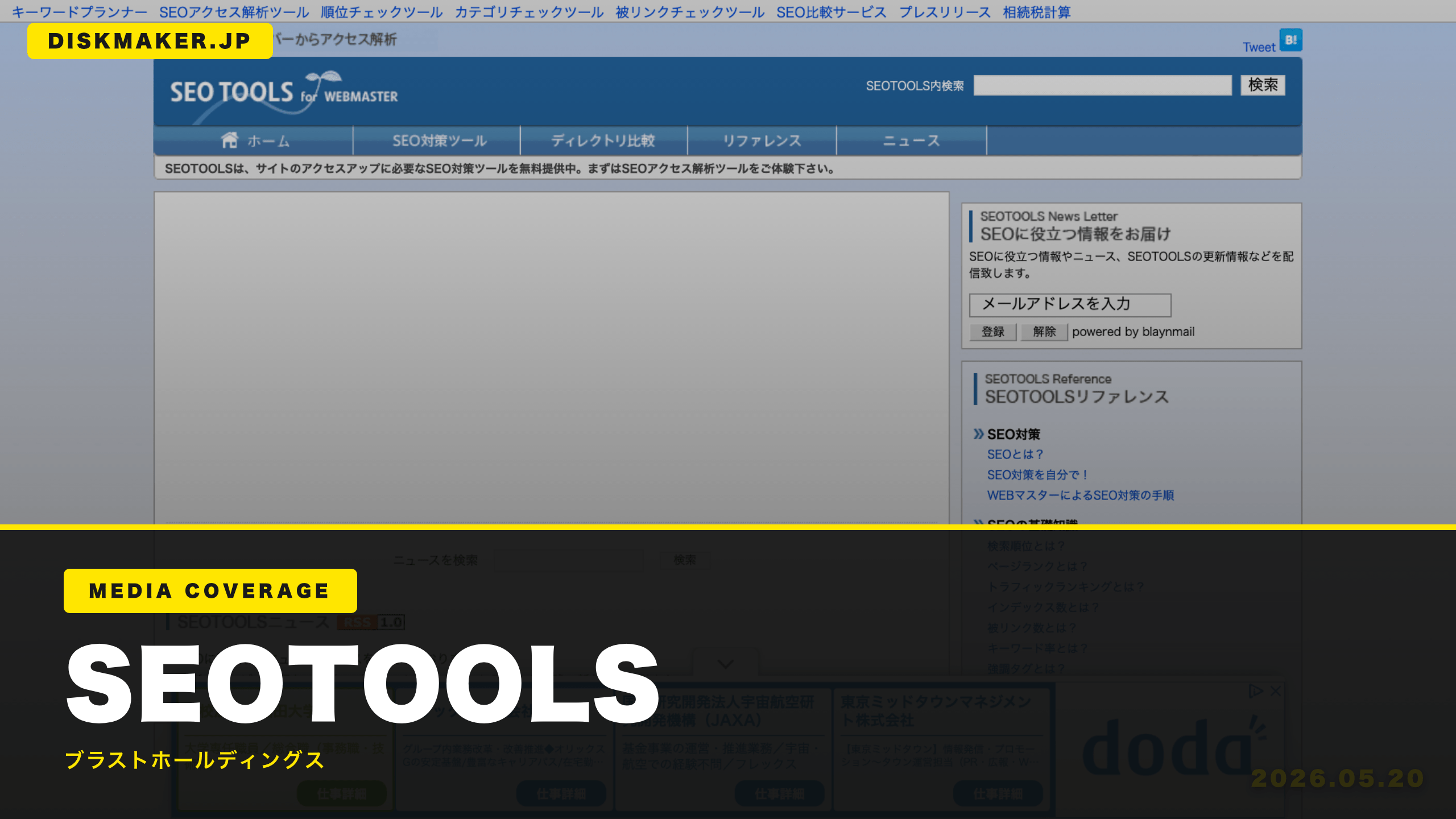The image size is (1456, 819).
Task: Click the 仕事詳細 button under 東京ミッドタウン card
Action: point(998,793)
